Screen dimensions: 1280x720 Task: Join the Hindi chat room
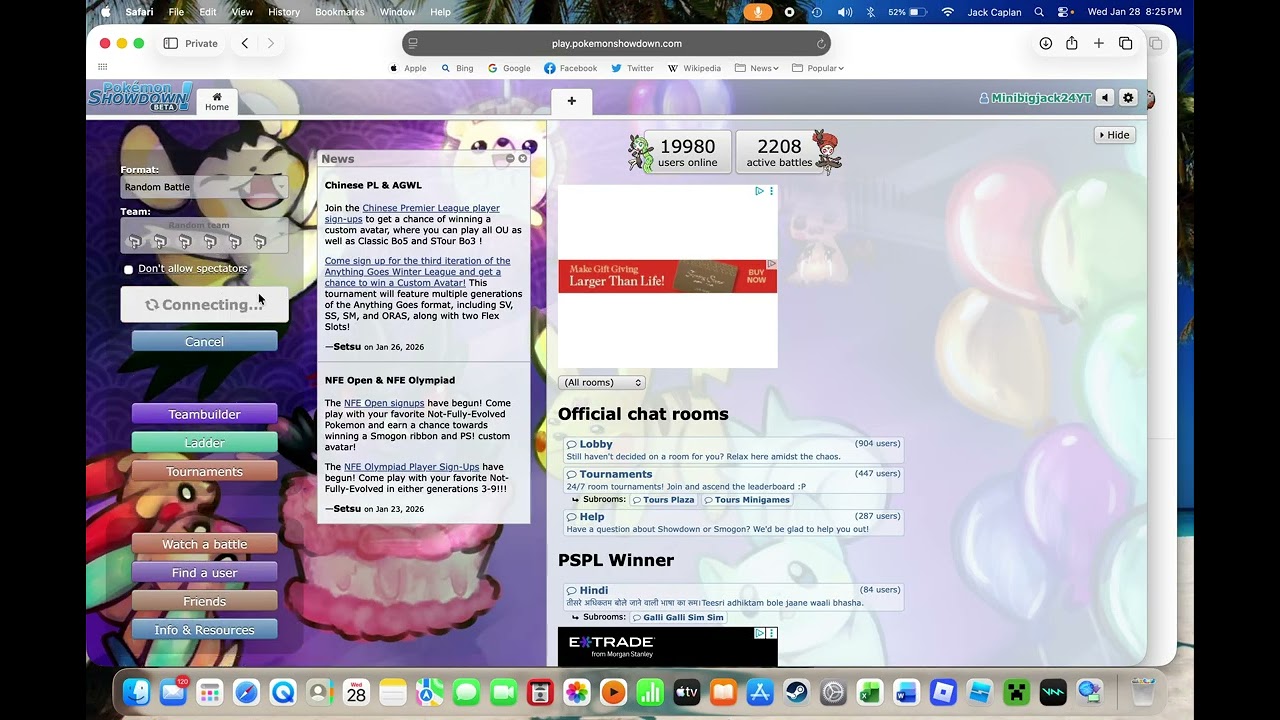pyautogui.click(x=734, y=596)
